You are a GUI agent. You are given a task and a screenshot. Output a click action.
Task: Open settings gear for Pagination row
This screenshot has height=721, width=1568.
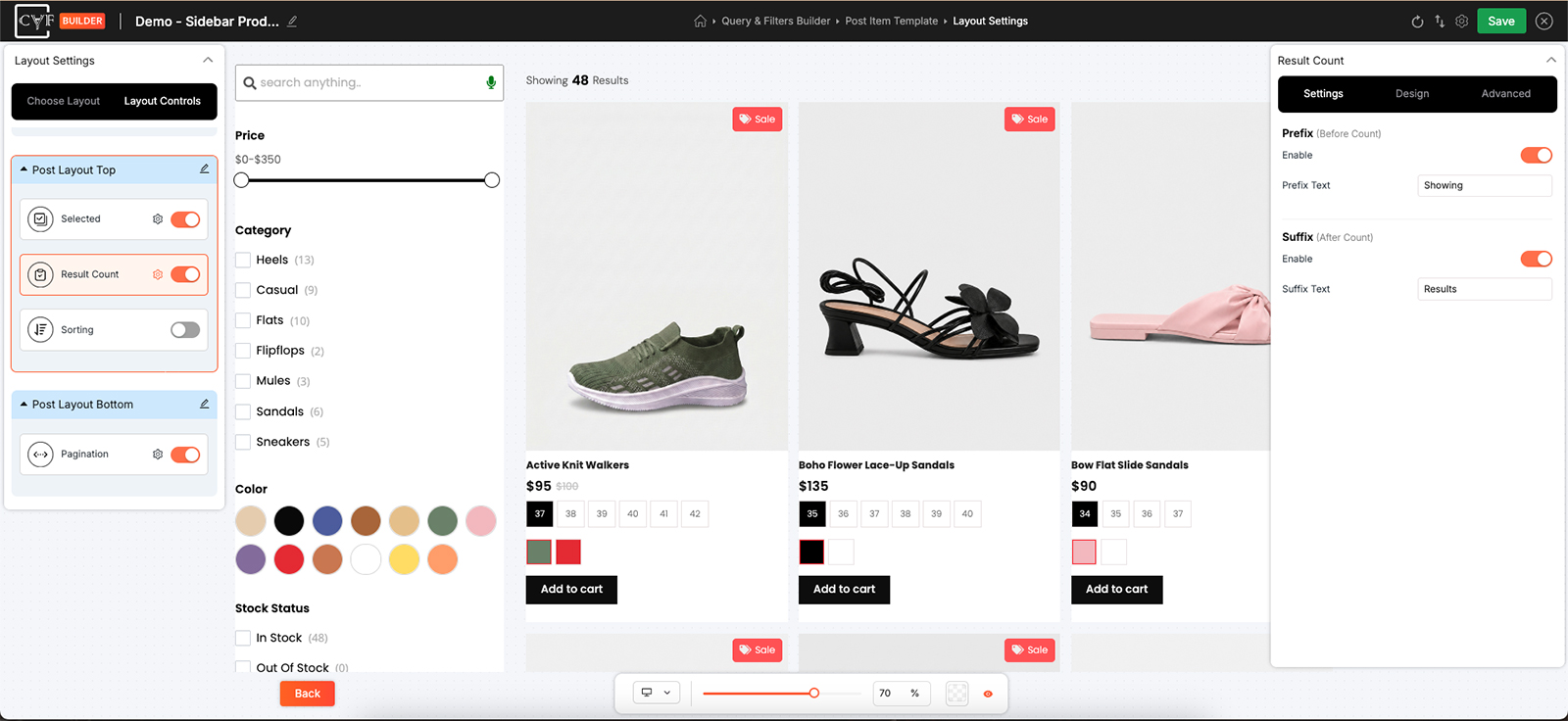[158, 455]
